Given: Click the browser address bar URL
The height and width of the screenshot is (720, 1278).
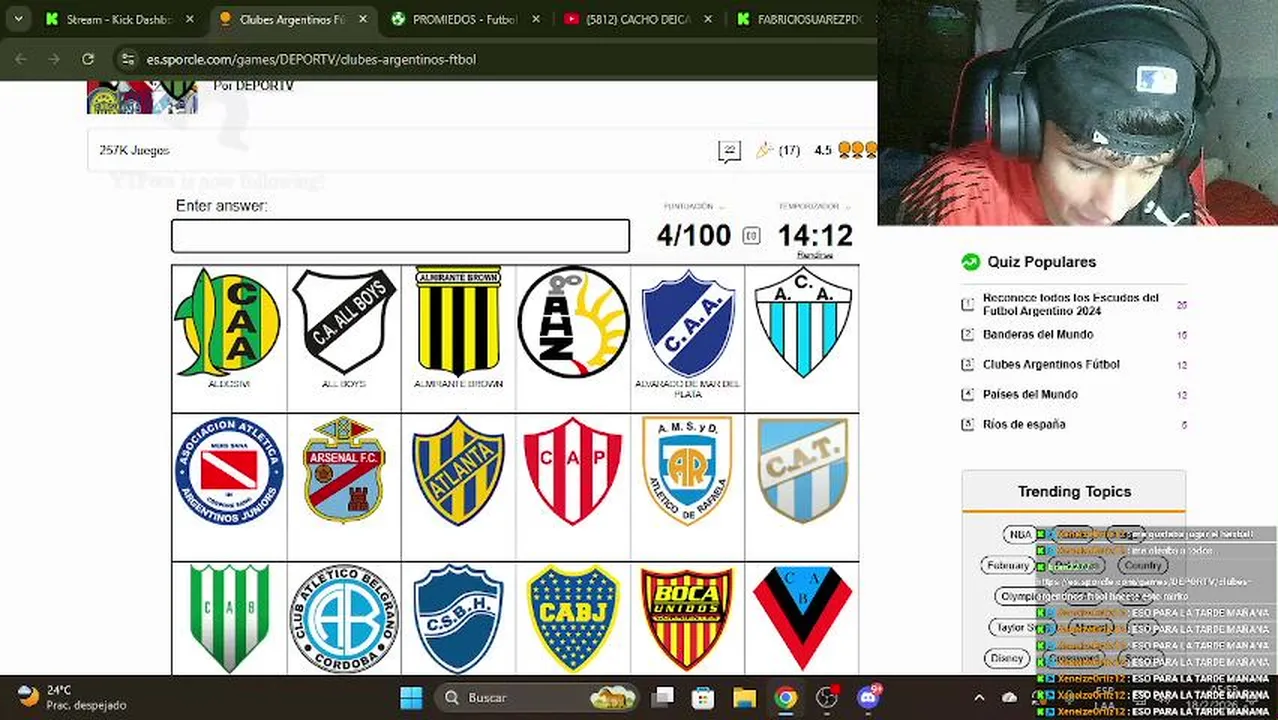Looking at the screenshot, I should click(x=311, y=59).
